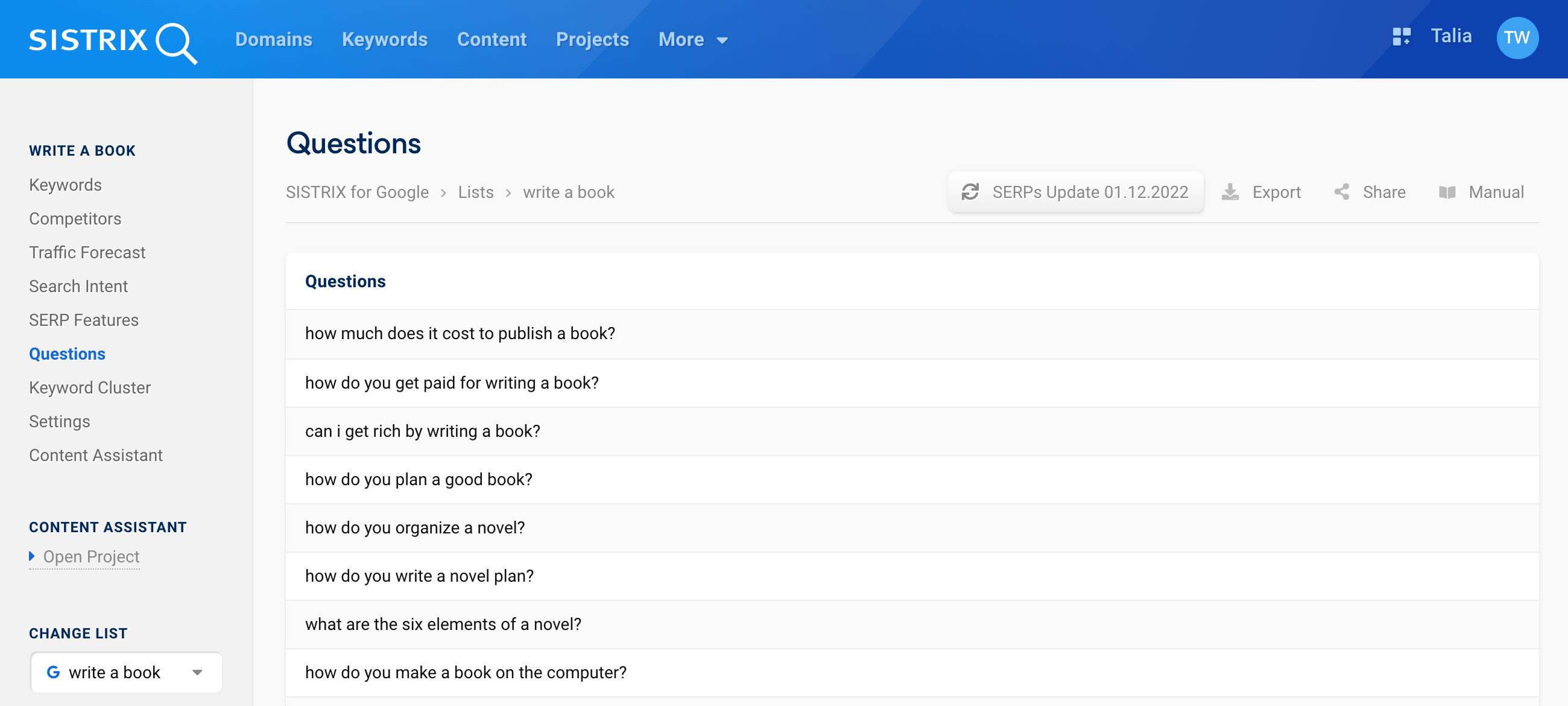The width and height of the screenshot is (1568, 706).
Task: Click the Manual book icon
Action: (x=1447, y=192)
